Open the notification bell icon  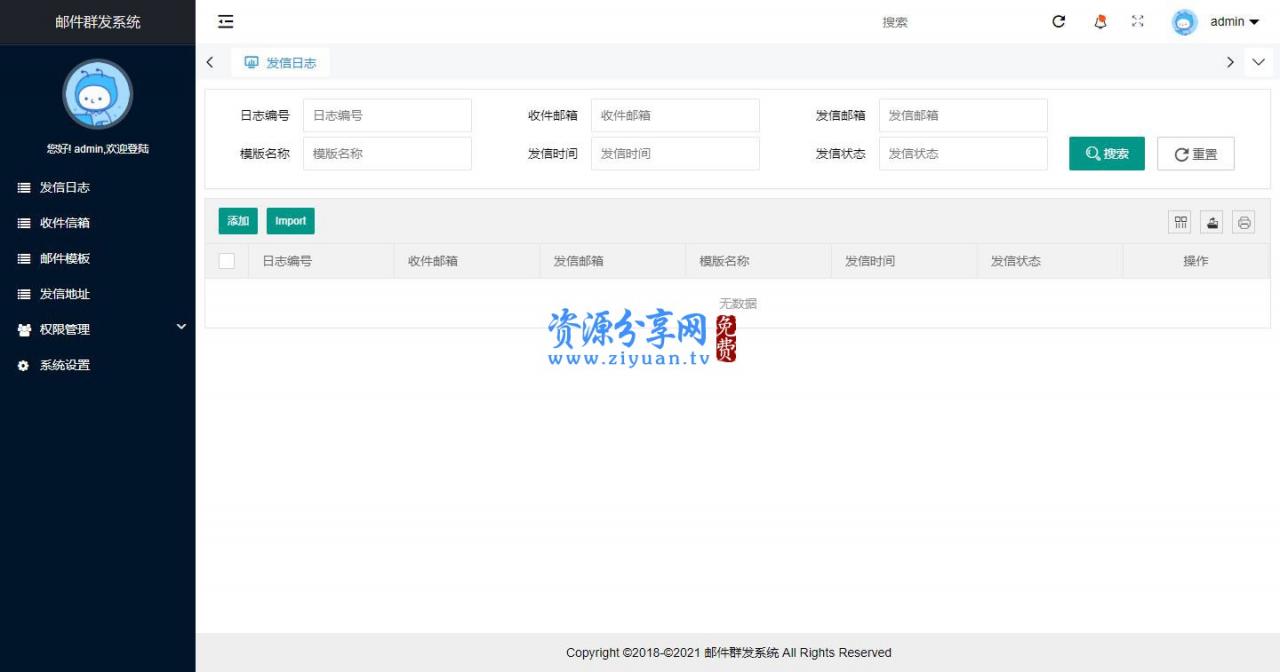tap(1101, 21)
